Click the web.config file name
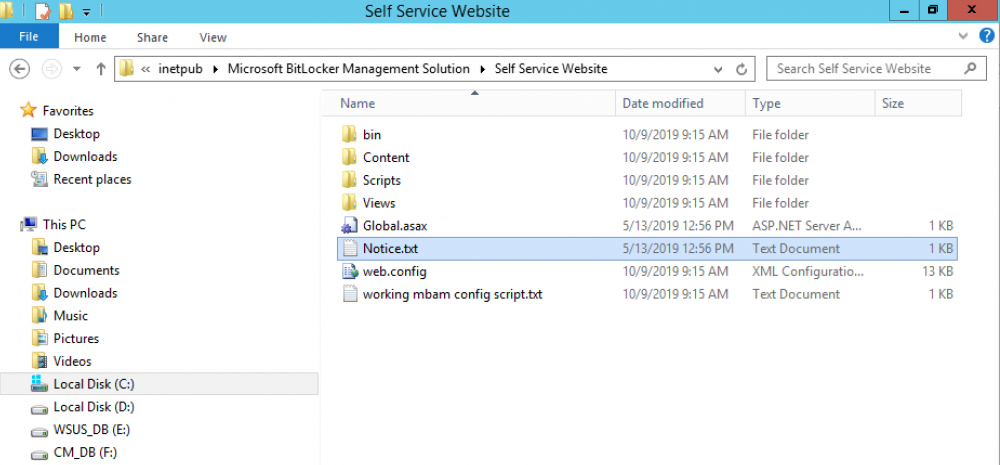This screenshot has width=1000, height=465. point(394,272)
